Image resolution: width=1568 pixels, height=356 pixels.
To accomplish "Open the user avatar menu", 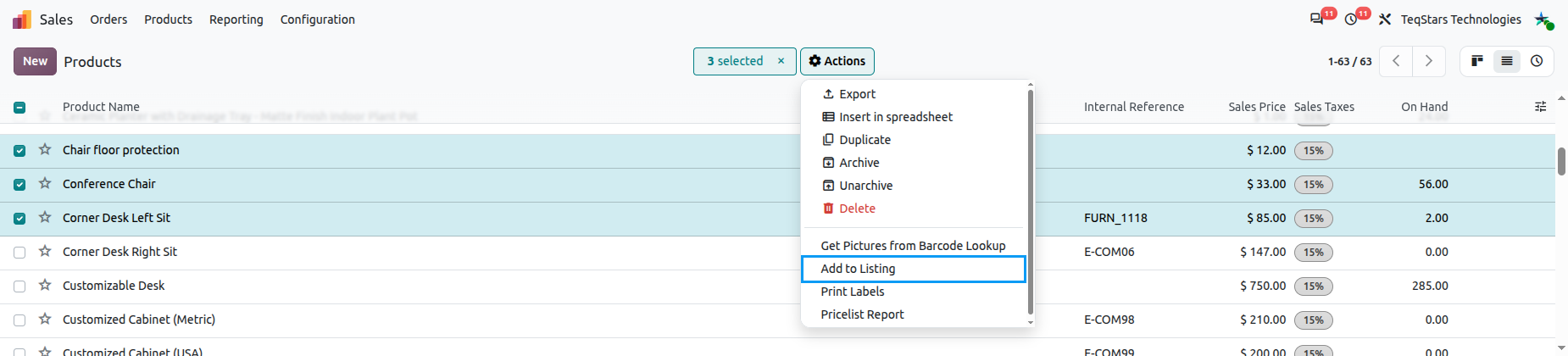I will [1543, 19].
